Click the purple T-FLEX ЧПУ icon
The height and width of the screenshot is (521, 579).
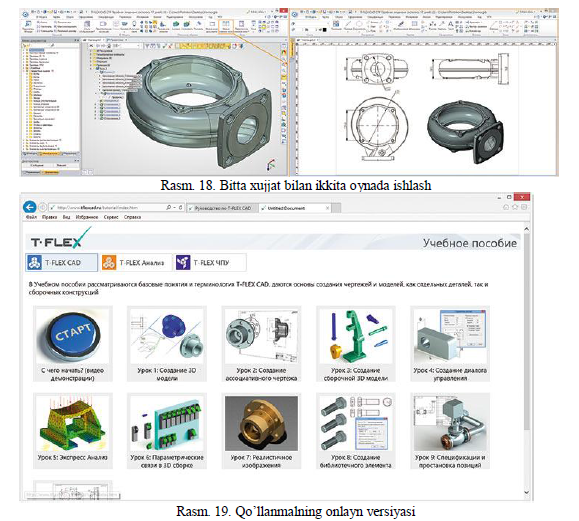point(183,263)
